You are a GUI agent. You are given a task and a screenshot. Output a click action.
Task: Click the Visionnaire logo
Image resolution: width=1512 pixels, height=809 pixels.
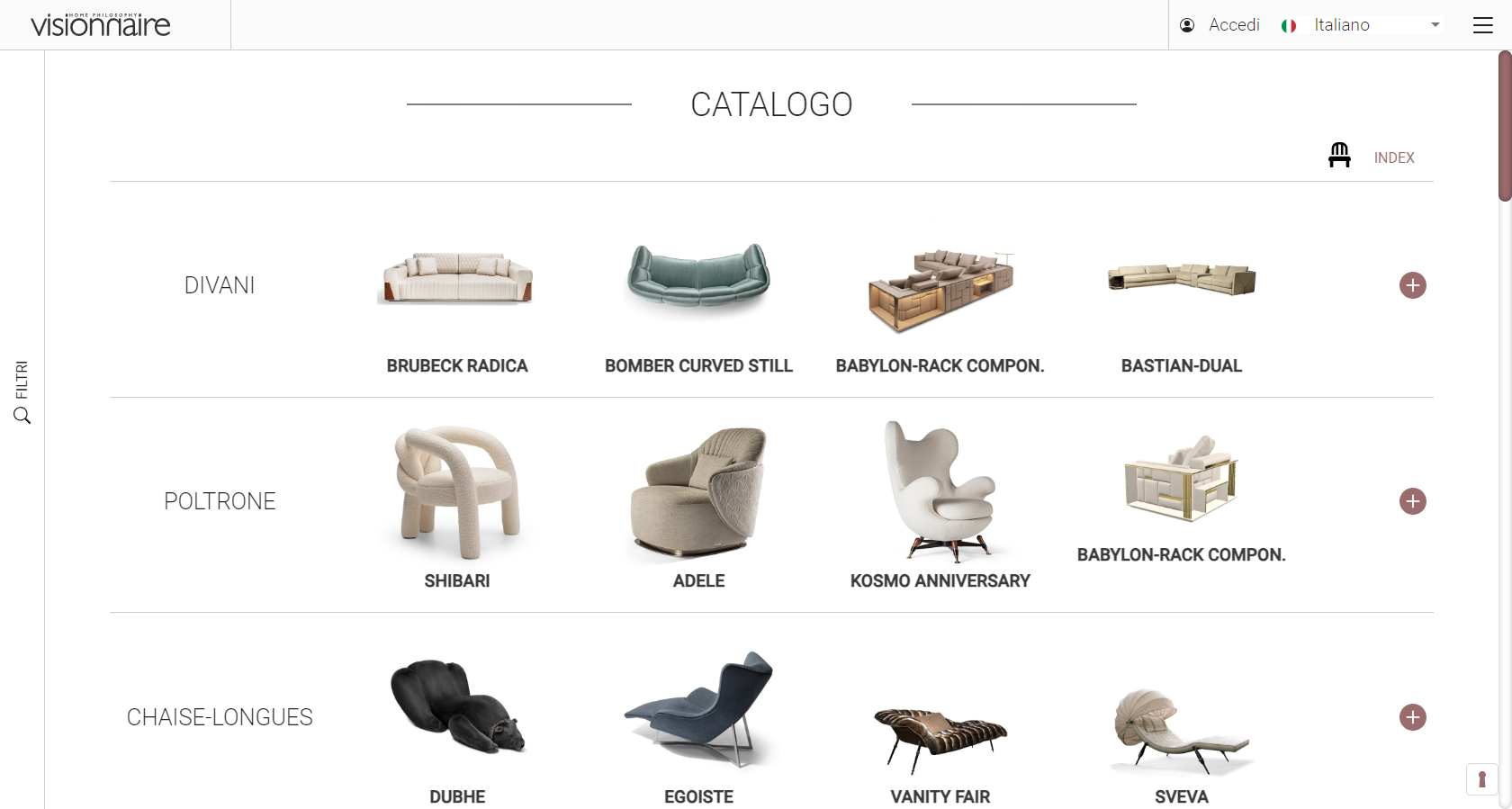(x=101, y=25)
